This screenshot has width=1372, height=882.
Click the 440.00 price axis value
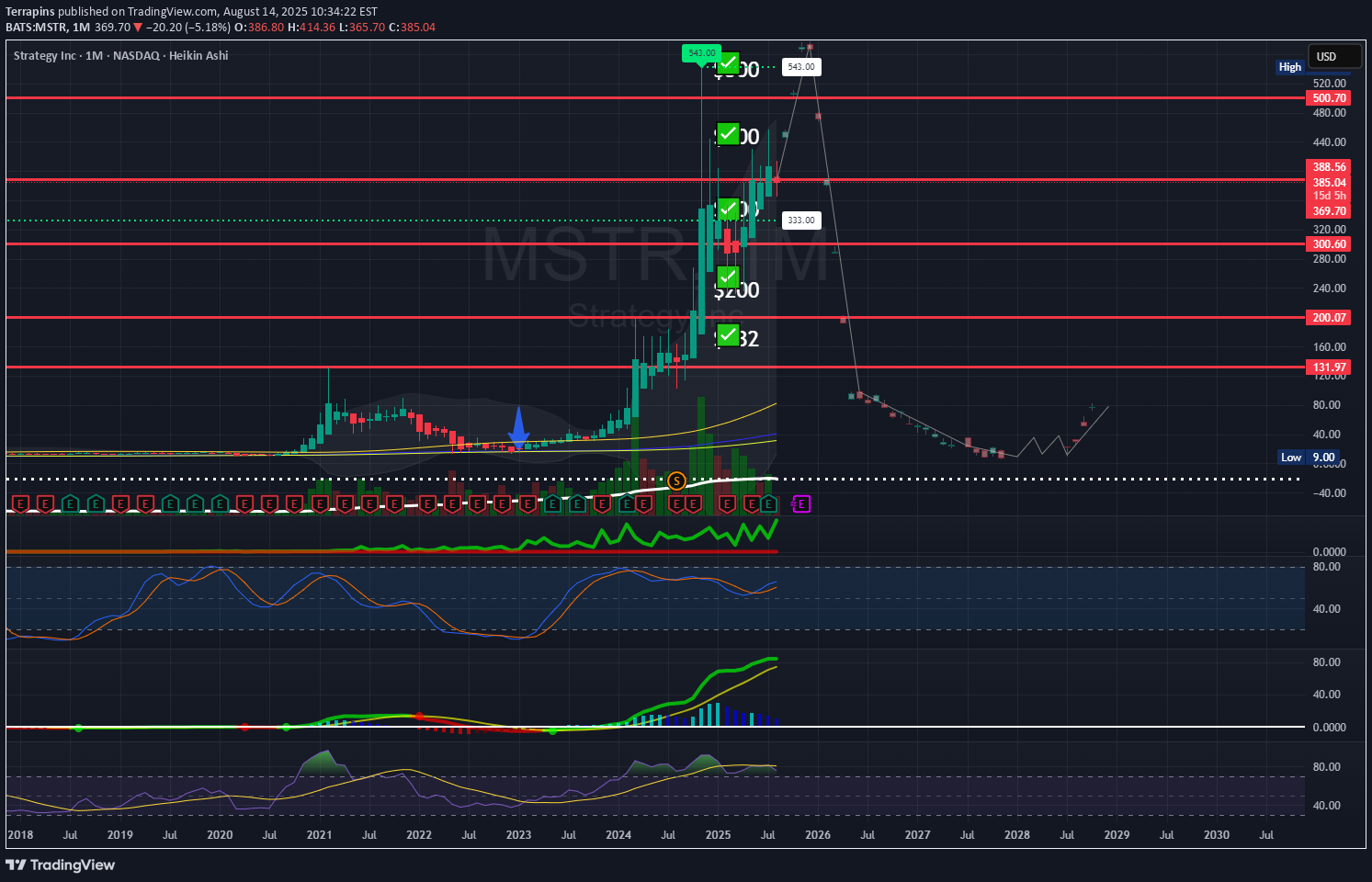(1330, 142)
